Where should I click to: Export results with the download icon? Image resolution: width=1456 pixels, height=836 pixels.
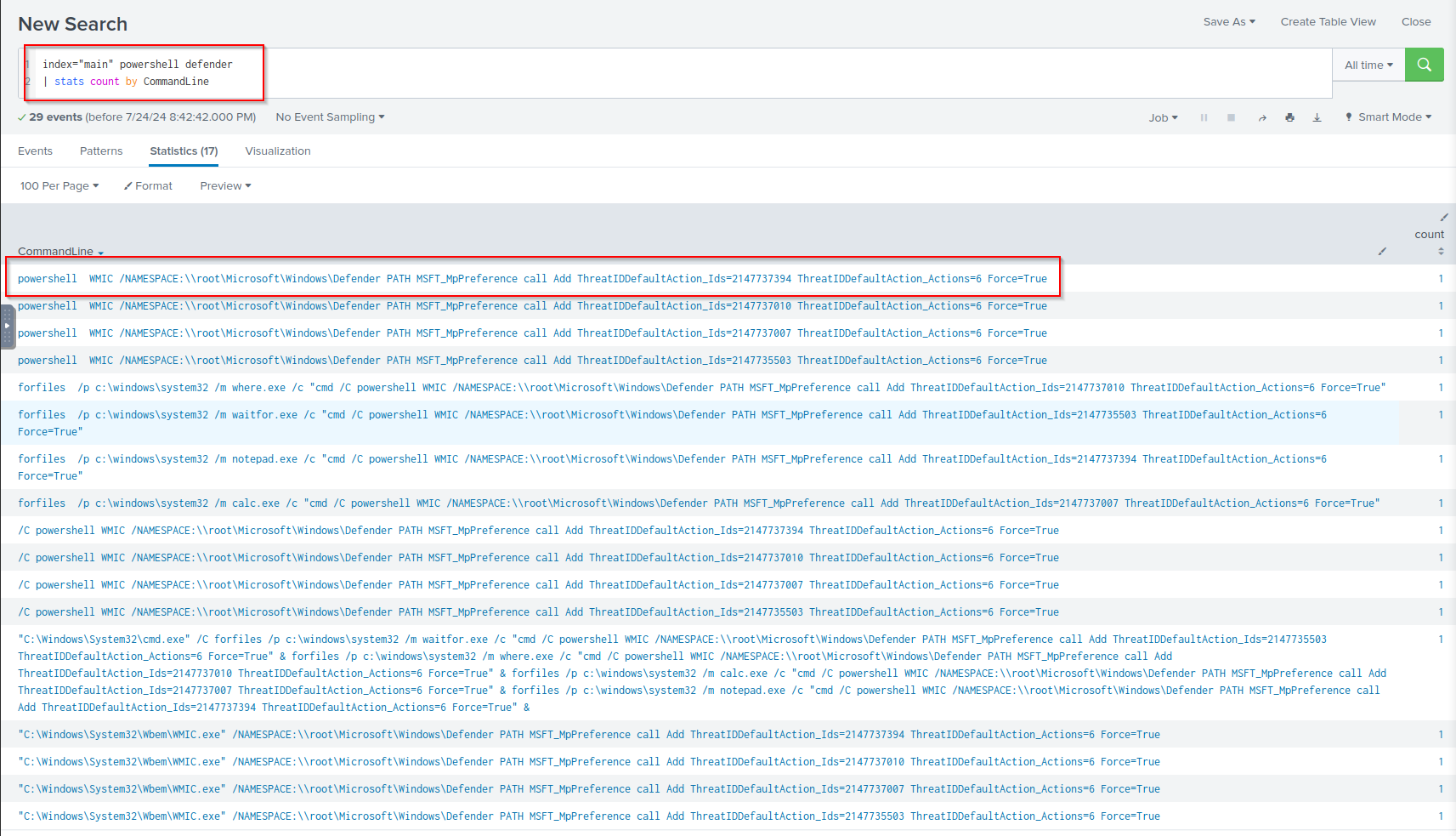[x=1317, y=117]
